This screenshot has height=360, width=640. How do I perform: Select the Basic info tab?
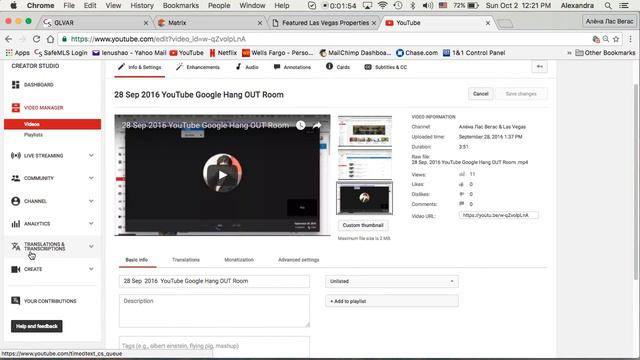click(x=137, y=260)
